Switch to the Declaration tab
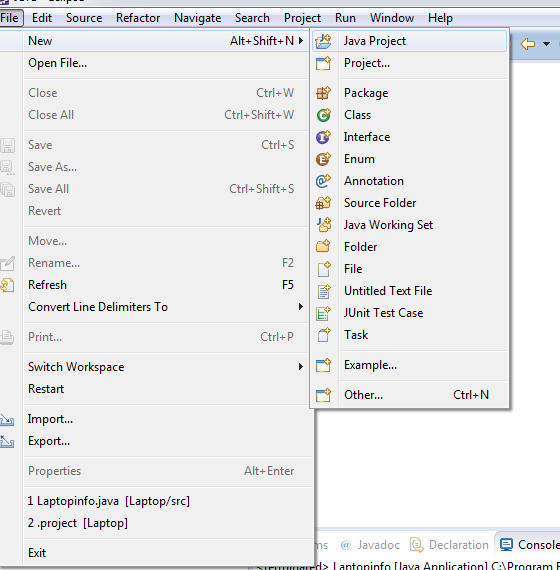Image resolution: width=560 pixels, height=570 pixels. 449,545
